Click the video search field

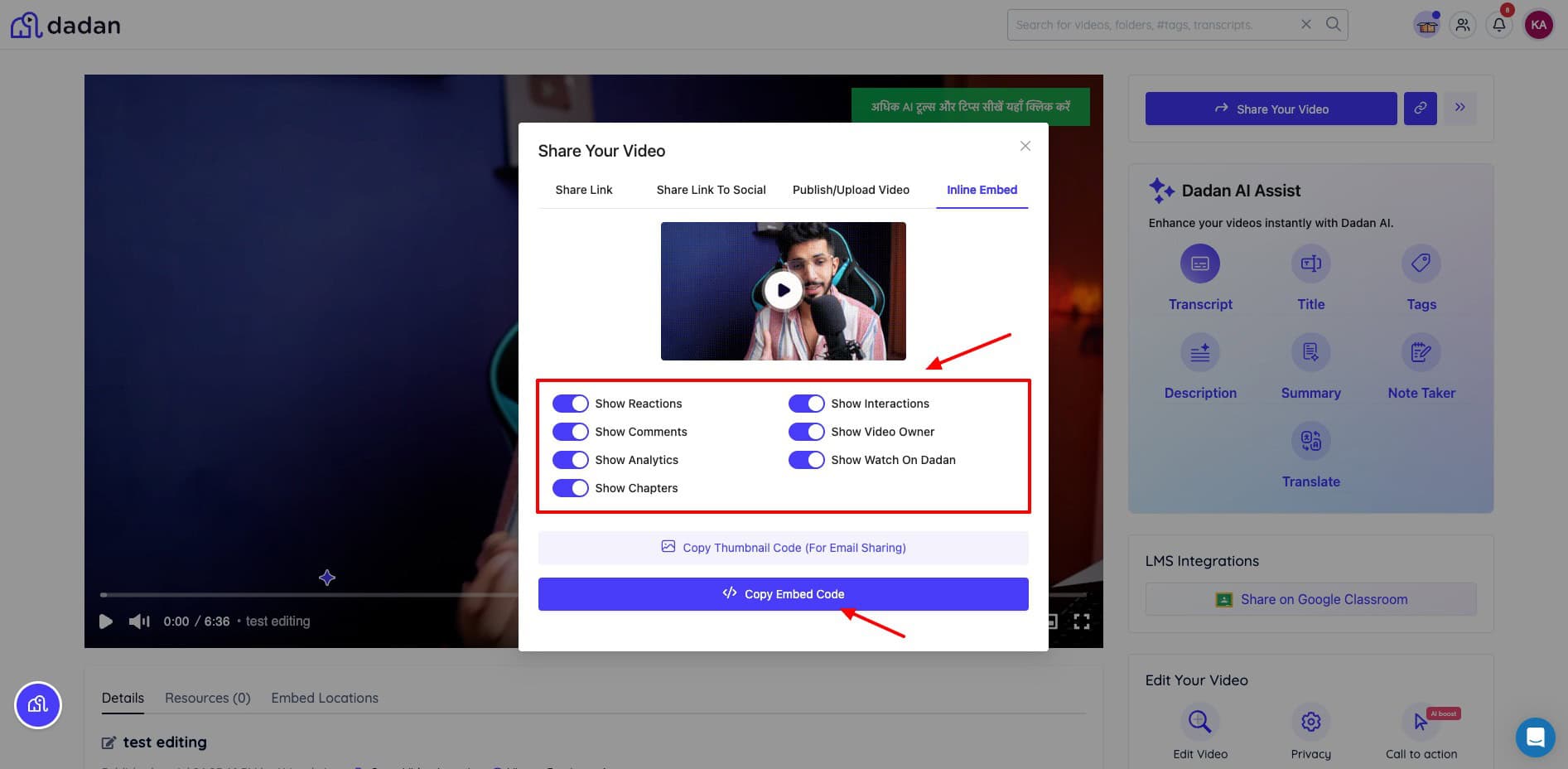(x=1151, y=25)
